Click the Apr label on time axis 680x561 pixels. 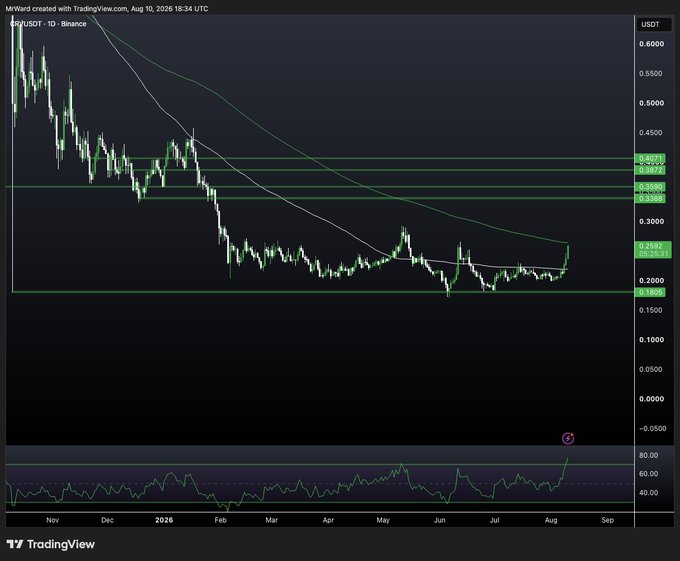tap(328, 520)
